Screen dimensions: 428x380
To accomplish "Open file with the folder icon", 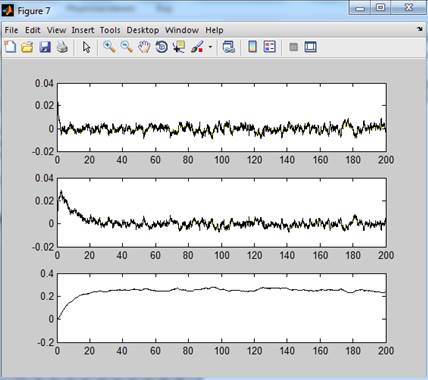I will [27, 47].
